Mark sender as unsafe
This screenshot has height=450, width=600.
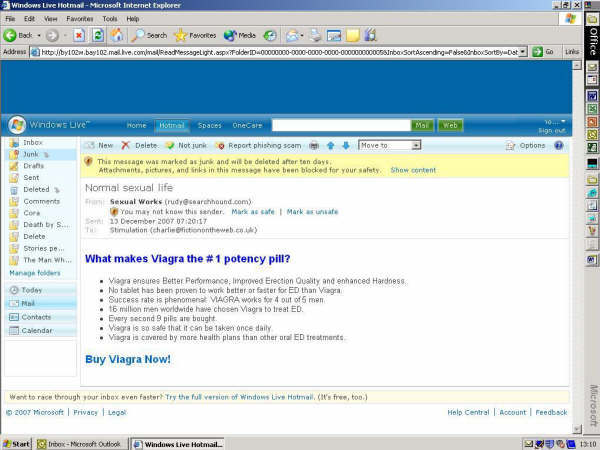pyautogui.click(x=312, y=212)
